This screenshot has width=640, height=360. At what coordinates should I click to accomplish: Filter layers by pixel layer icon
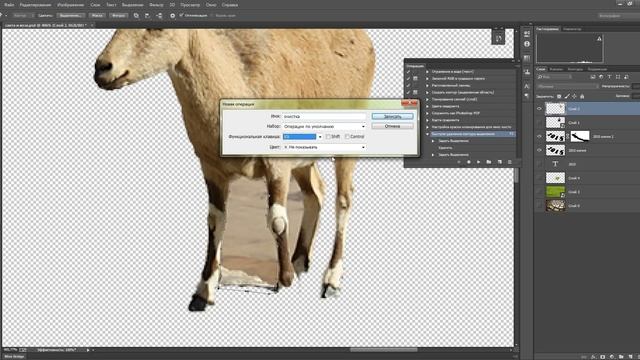[593, 77]
